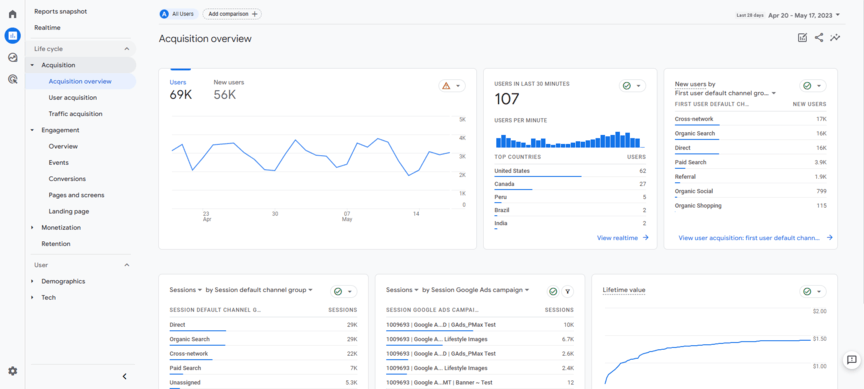Click the All Users 'A' badge
The width and height of the screenshot is (864, 389).
[x=164, y=14]
